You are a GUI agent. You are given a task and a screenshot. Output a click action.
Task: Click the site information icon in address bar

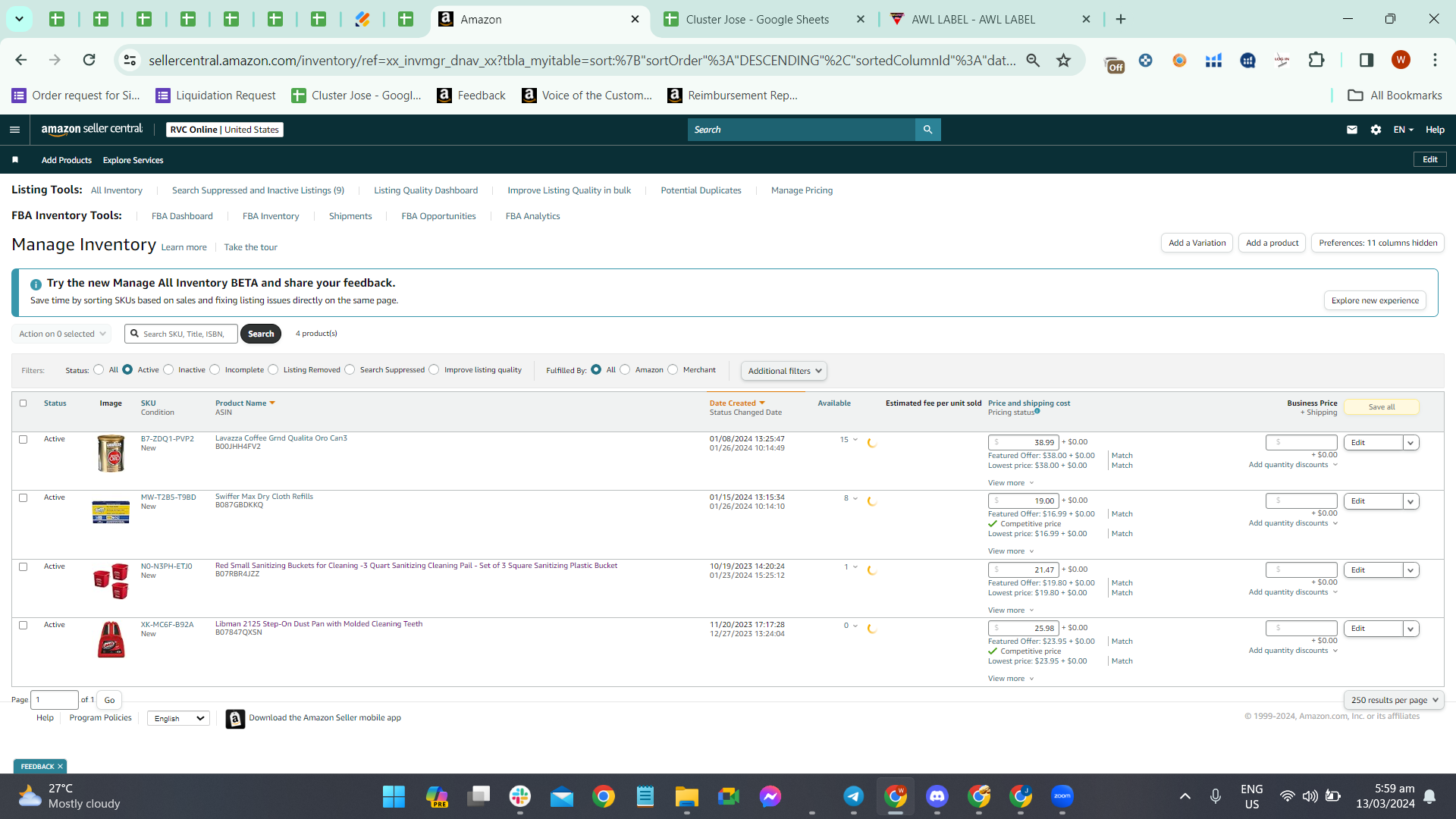[130, 60]
